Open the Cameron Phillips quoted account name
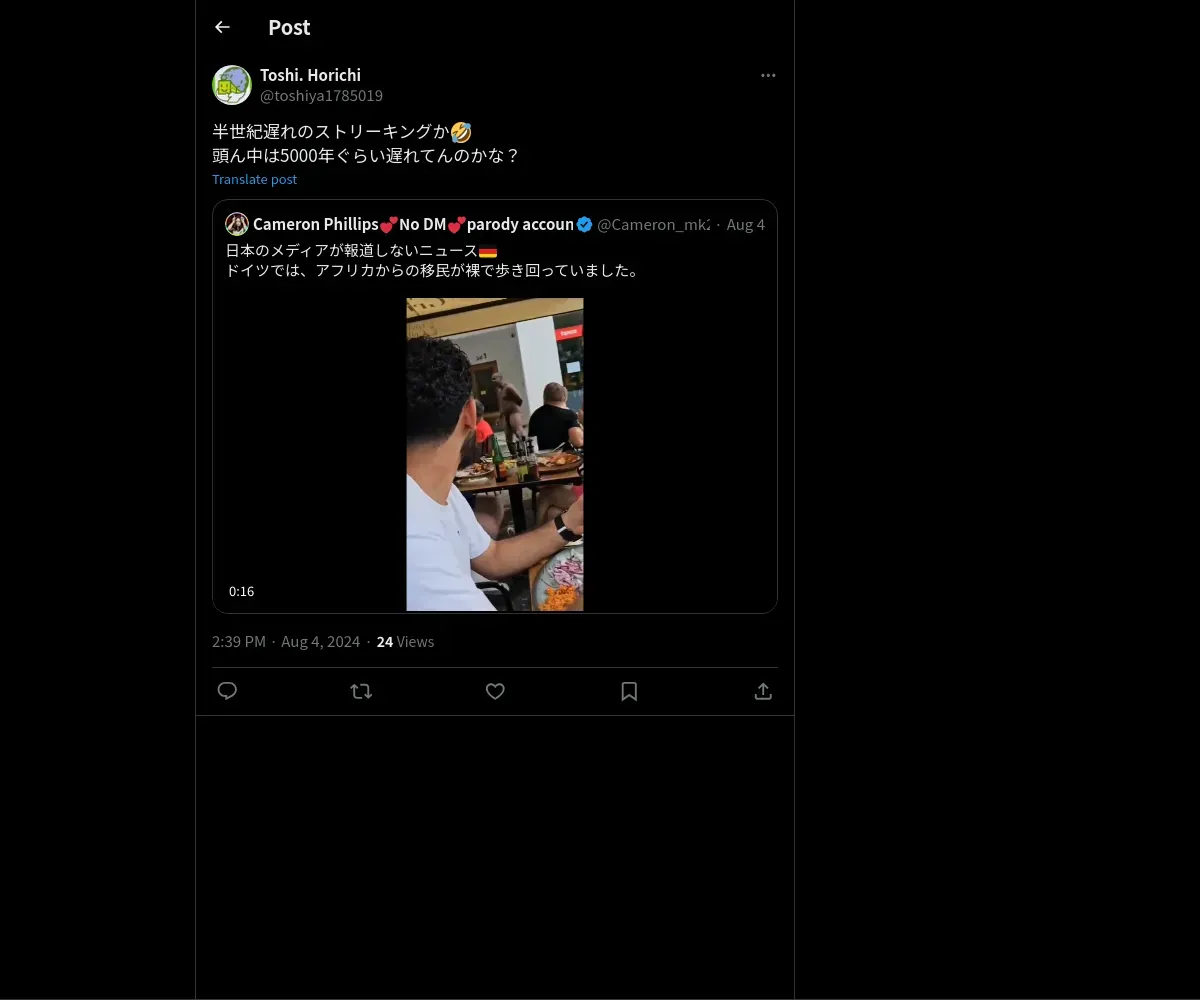 tap(413, 224)
